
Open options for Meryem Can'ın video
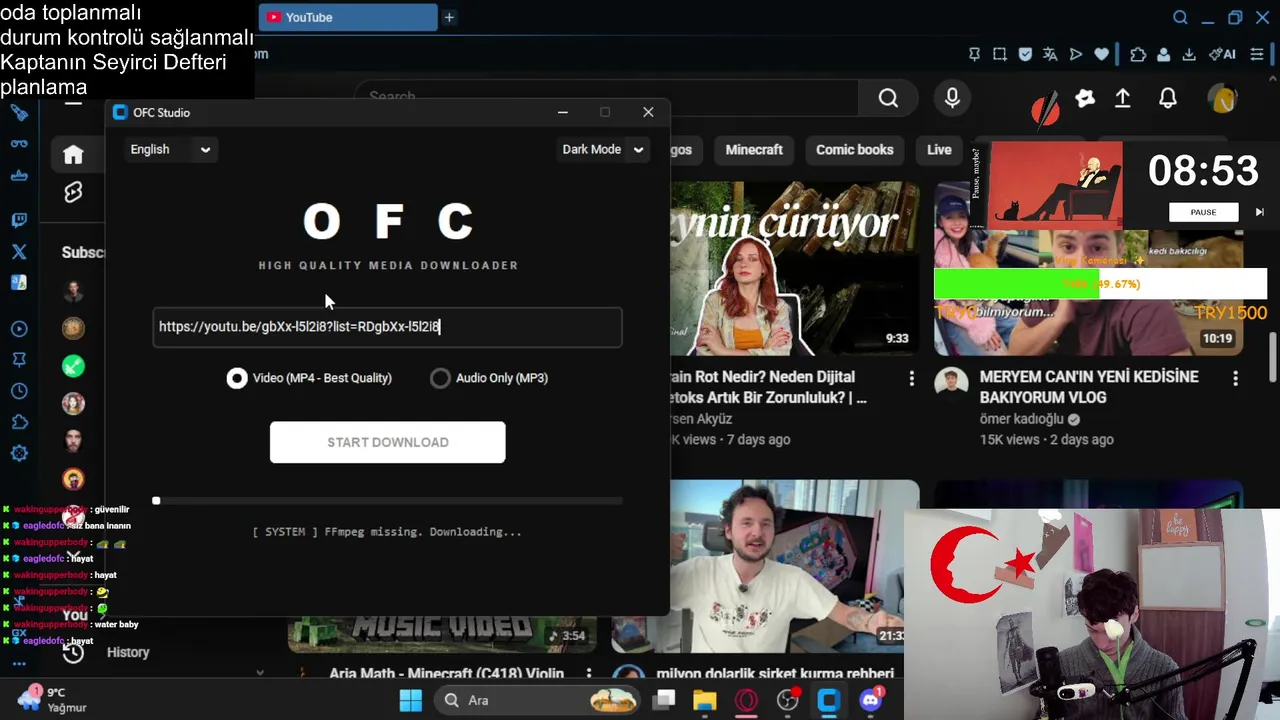point(1235,379)
